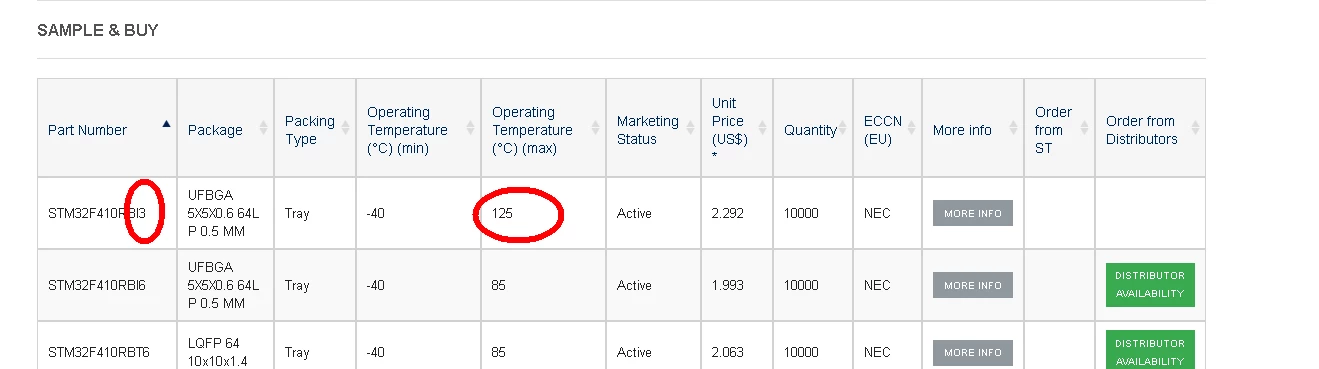Sort by Marketing Status column arrows
Screen dimensions: 1319x369
[691, 128]
